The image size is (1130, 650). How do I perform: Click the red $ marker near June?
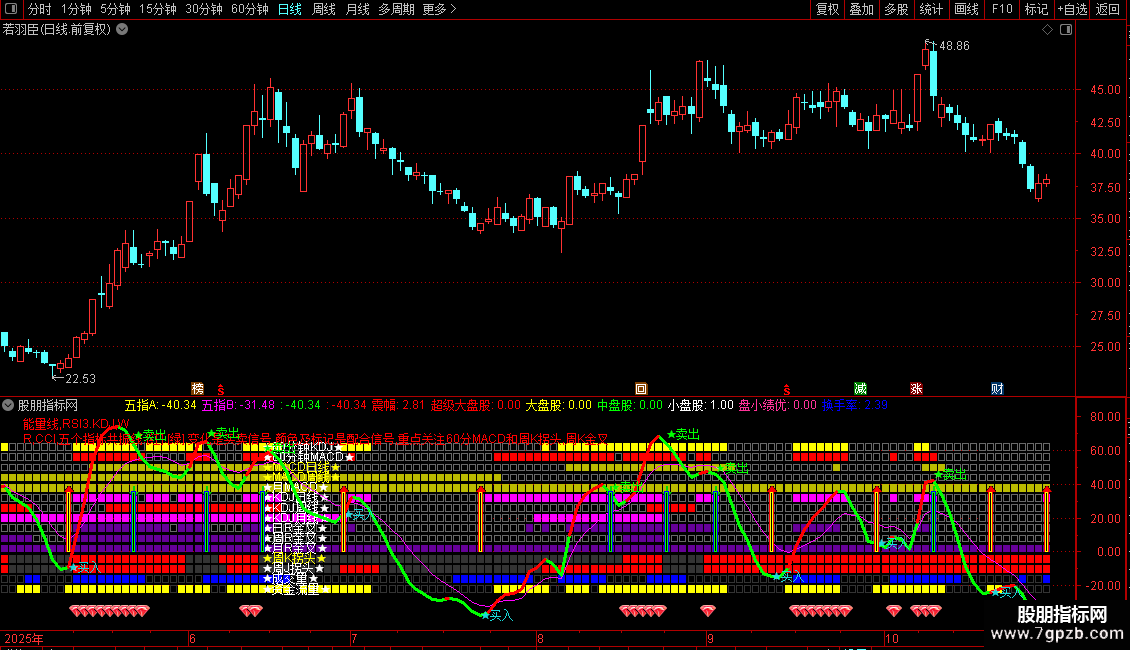coord(221,389)
